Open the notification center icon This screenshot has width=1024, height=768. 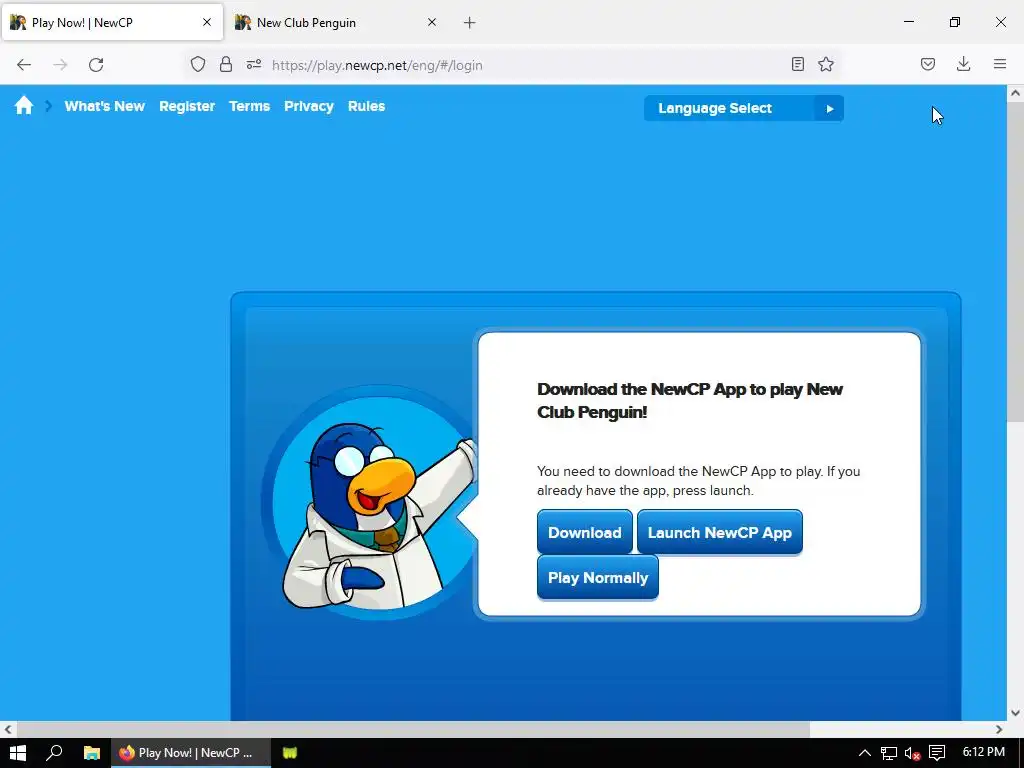[x=937, y=753]
